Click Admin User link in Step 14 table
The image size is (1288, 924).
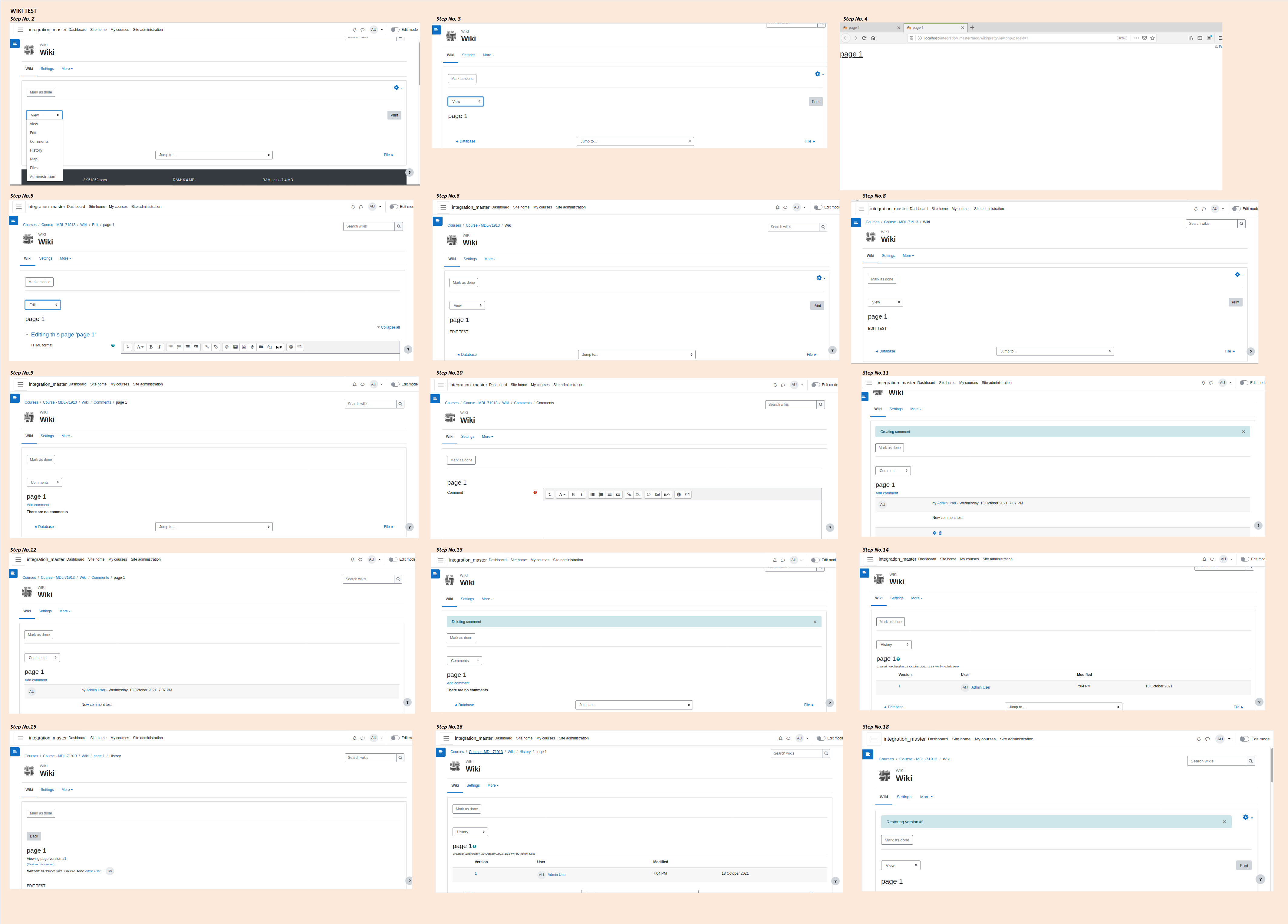981,687
